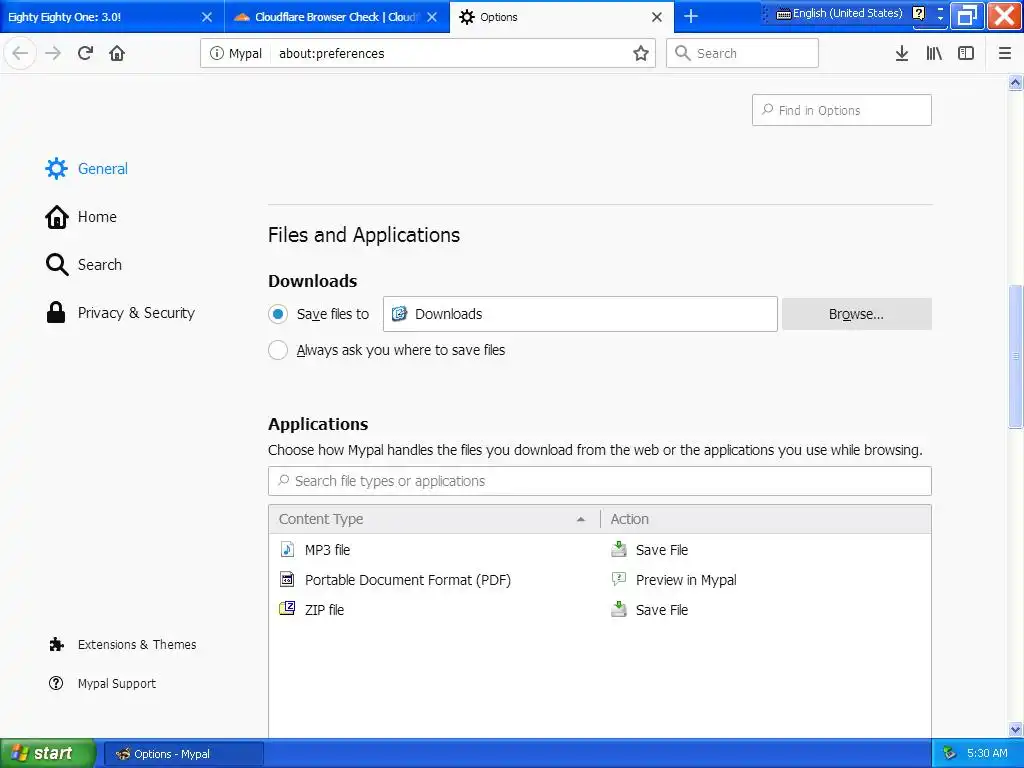Viewport: 1024px width, 768px height.
Task: Open the Library icon in toolbar
Action: [934, 53]
